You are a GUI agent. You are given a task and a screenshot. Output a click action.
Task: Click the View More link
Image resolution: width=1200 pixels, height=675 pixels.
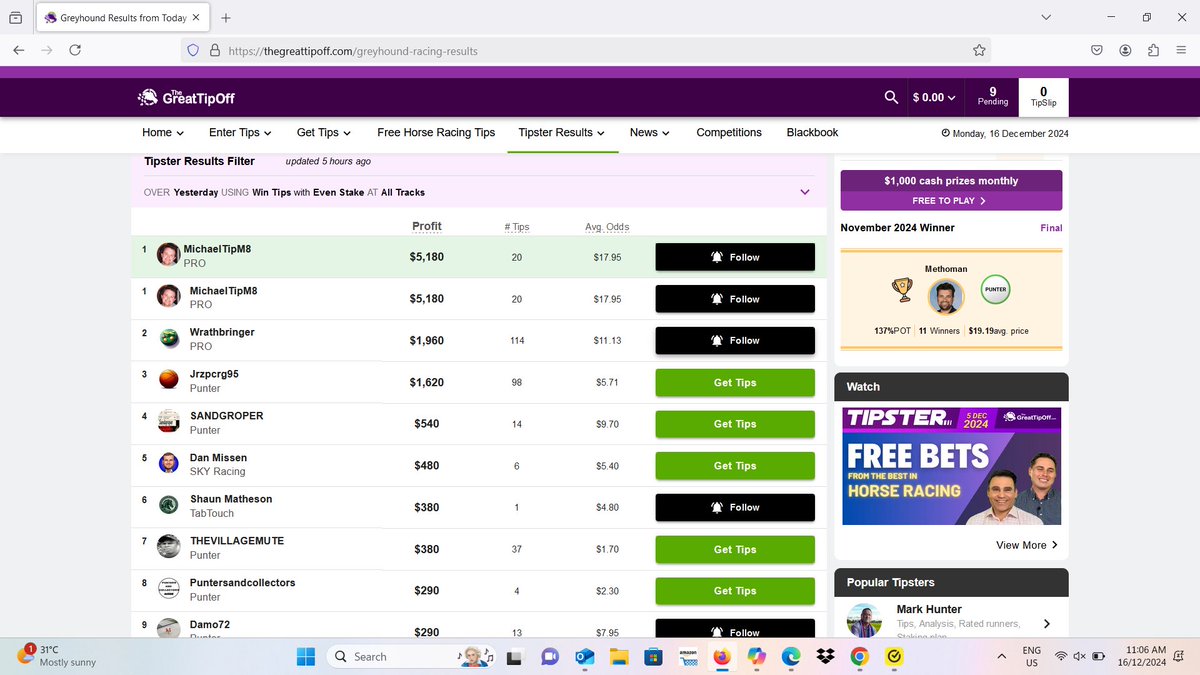click(1027, 545)
